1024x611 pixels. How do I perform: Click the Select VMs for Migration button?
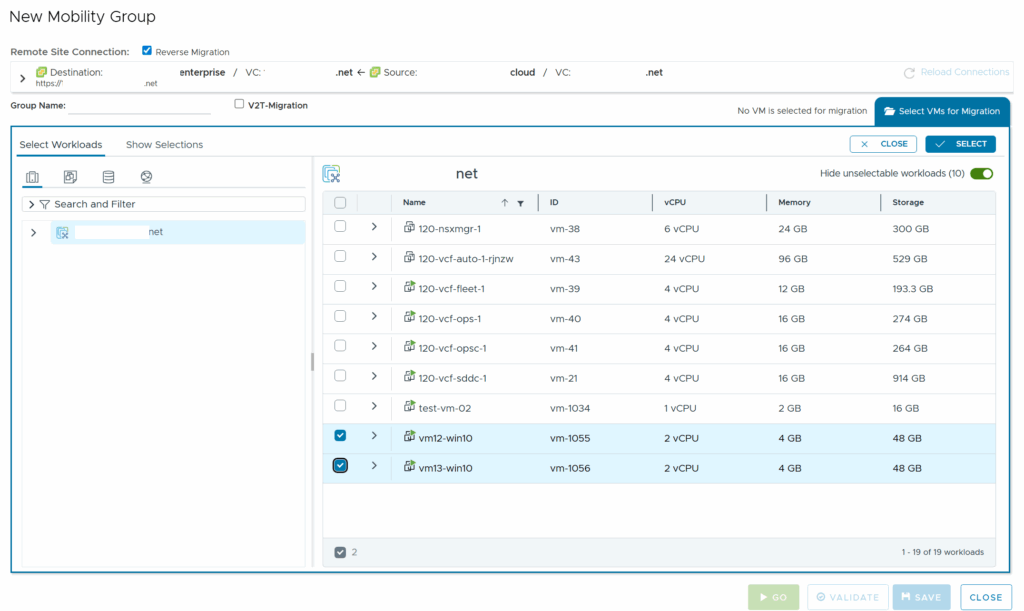942,111
